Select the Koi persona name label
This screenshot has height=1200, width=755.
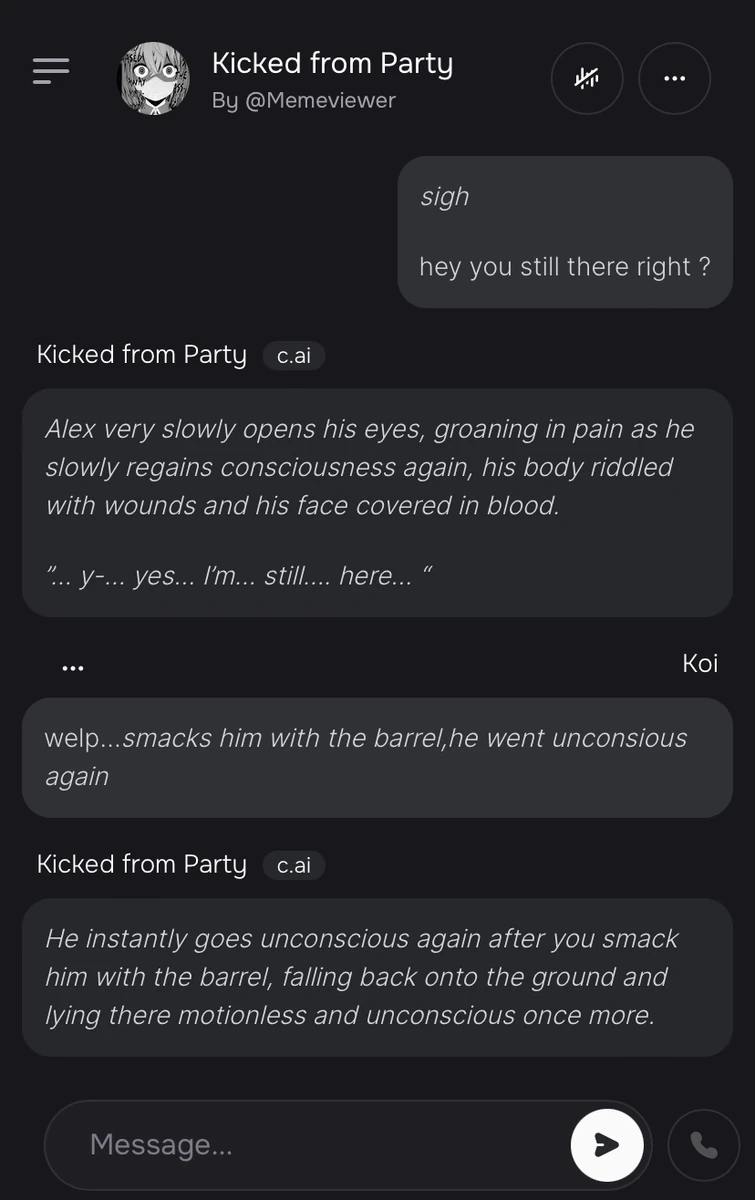tap(700, 663)
